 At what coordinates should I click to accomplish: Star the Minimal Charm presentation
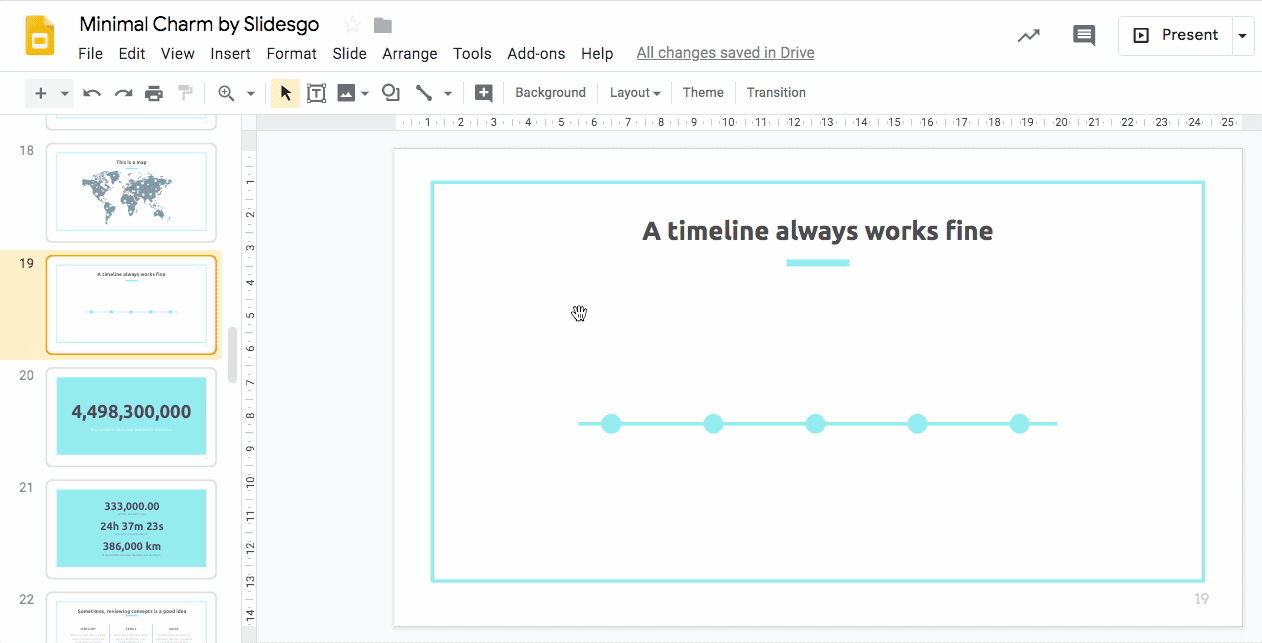tap(352, 25)
